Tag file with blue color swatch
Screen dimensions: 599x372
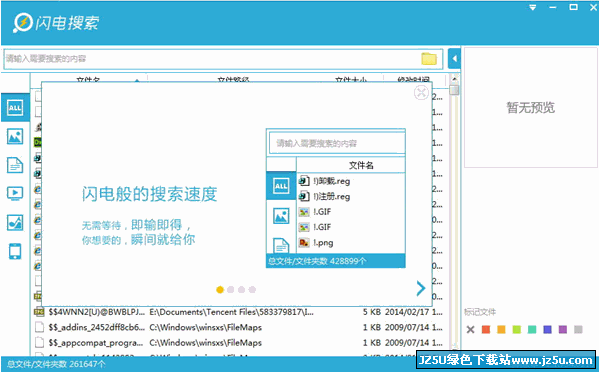(547, 329)
